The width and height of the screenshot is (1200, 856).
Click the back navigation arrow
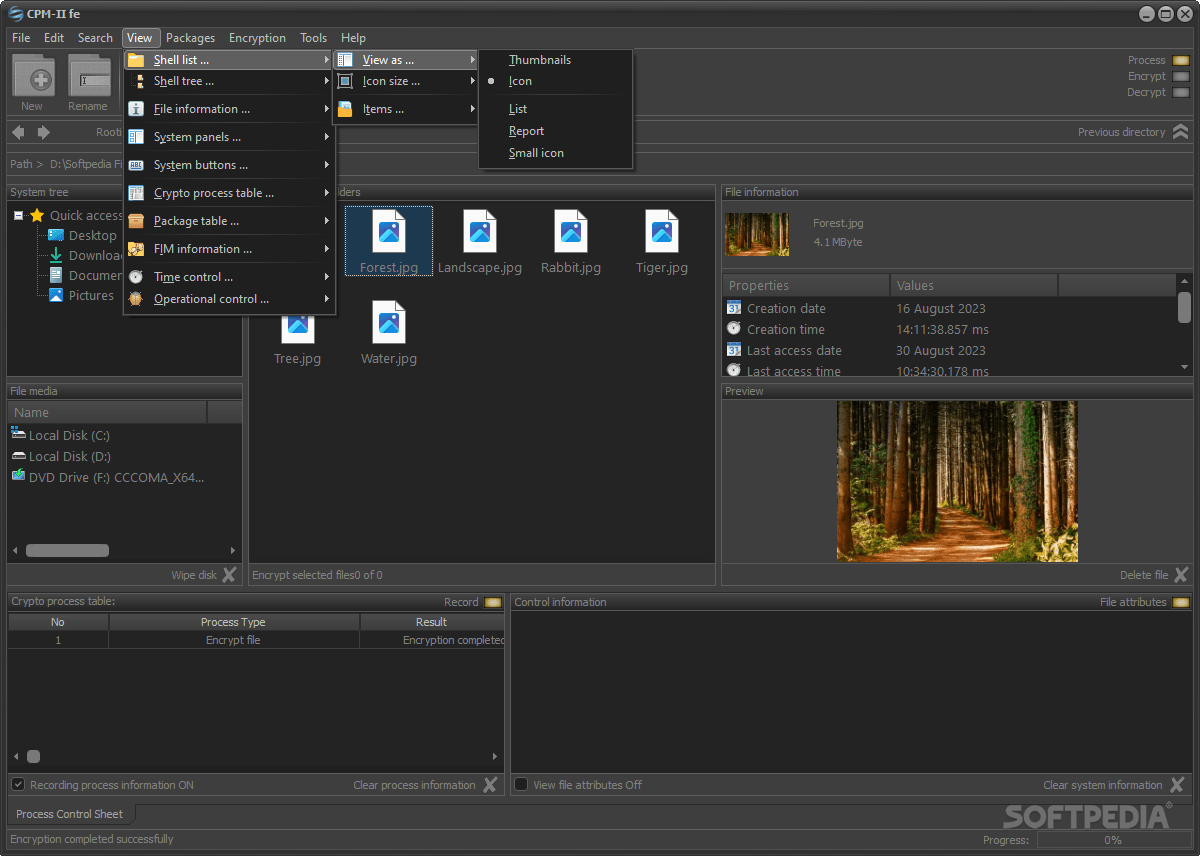coord(18,132)
